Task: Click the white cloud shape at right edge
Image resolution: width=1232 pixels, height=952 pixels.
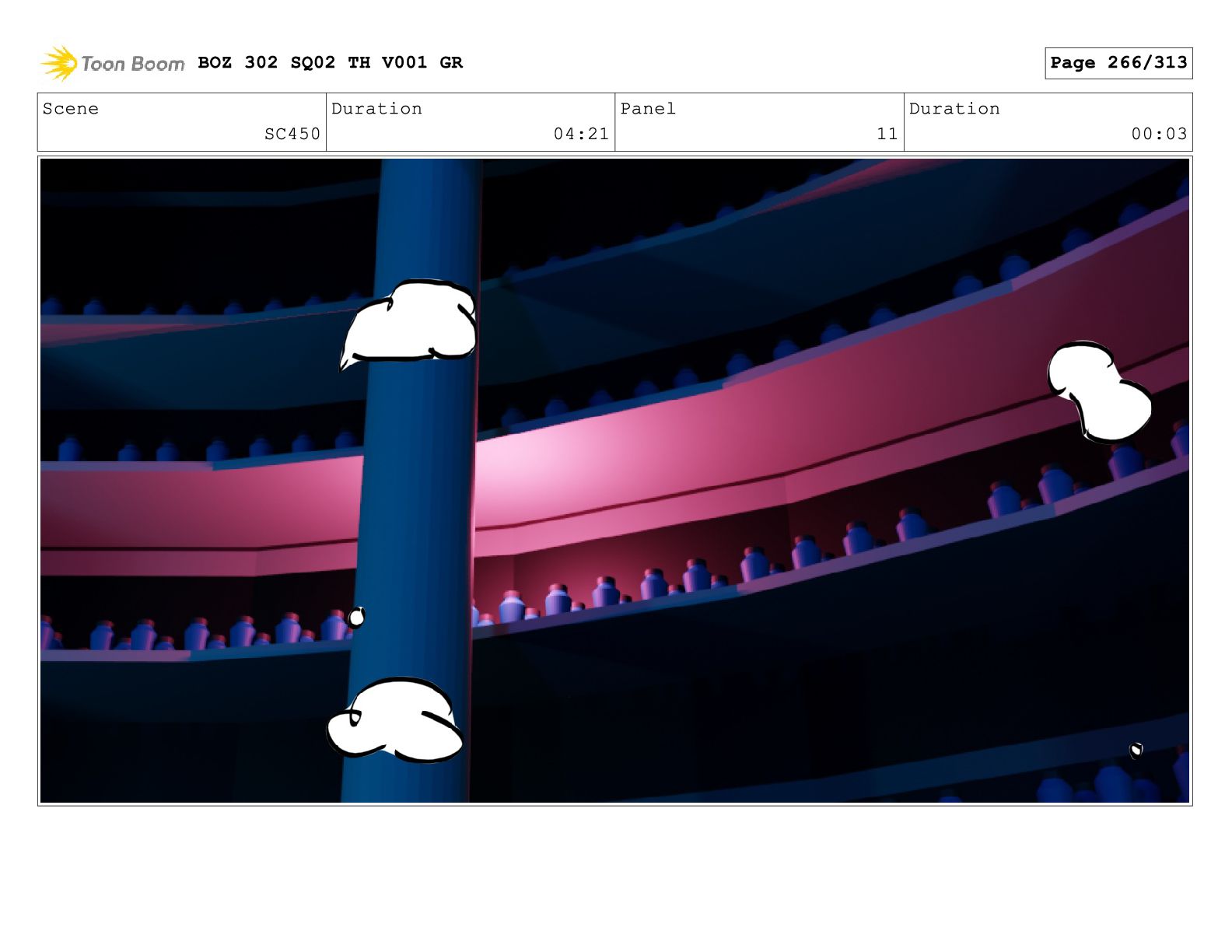Action: click(1098, 391)
